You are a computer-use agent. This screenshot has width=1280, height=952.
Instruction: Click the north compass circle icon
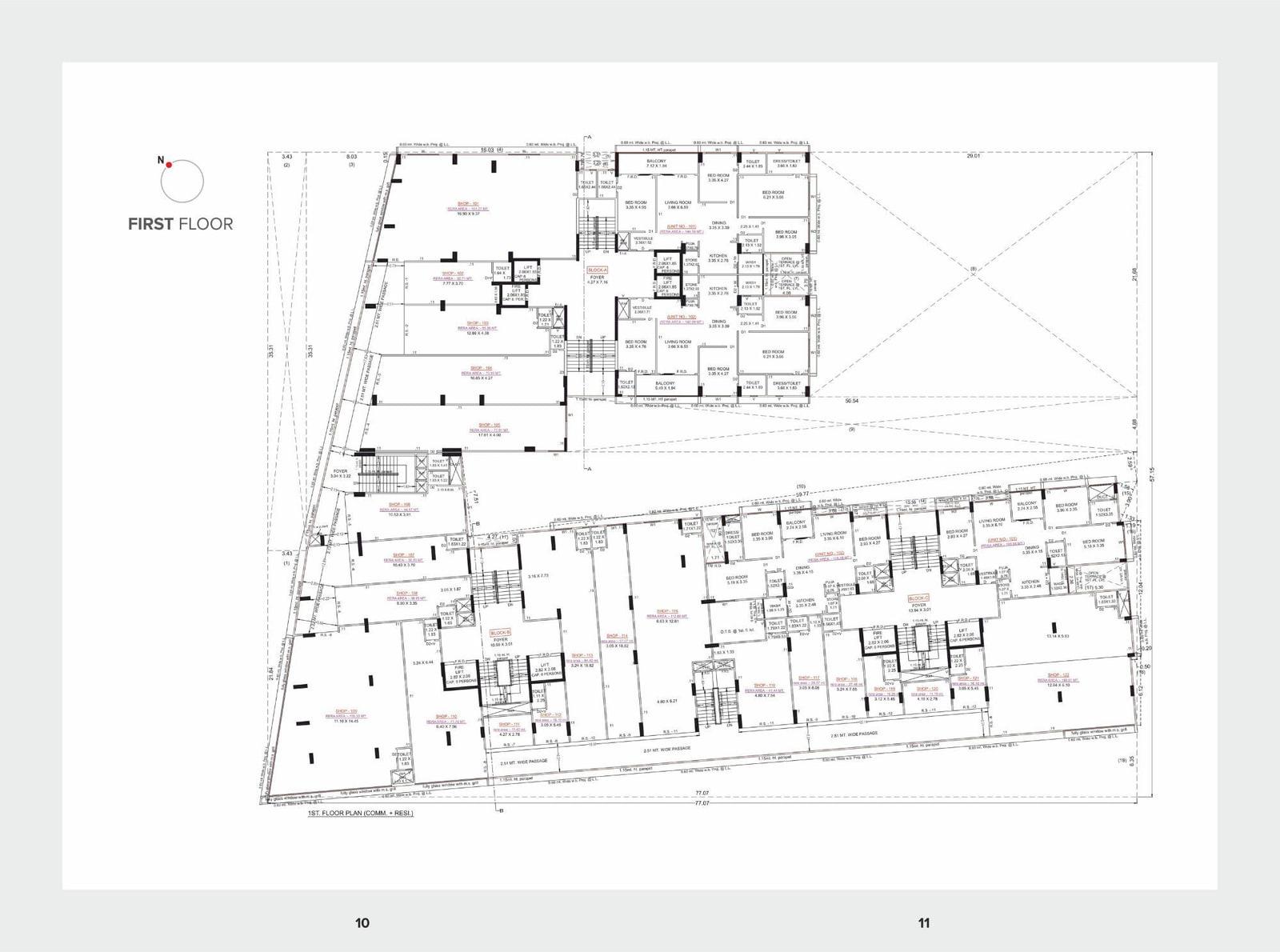coord(182,179)
